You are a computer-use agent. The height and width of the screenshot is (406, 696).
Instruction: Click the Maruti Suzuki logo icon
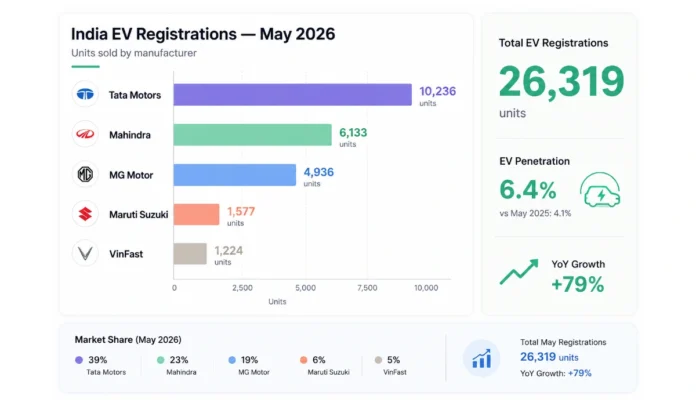(85, 214)
